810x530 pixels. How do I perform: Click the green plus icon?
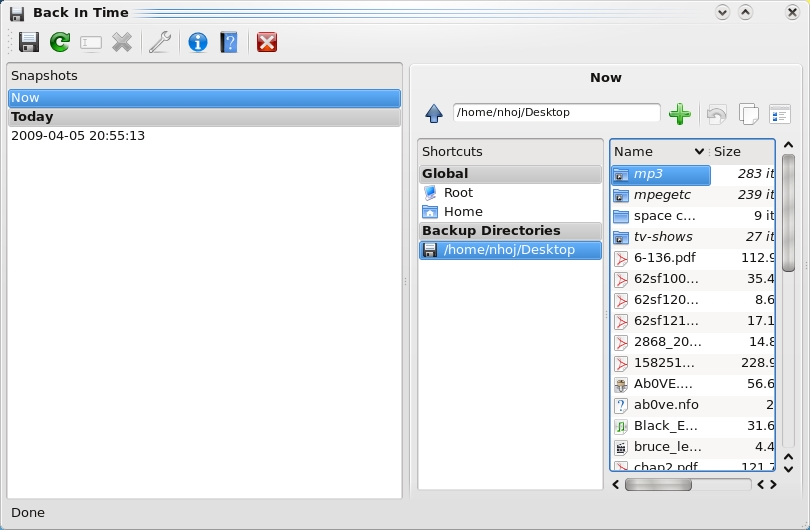(679, 114)
